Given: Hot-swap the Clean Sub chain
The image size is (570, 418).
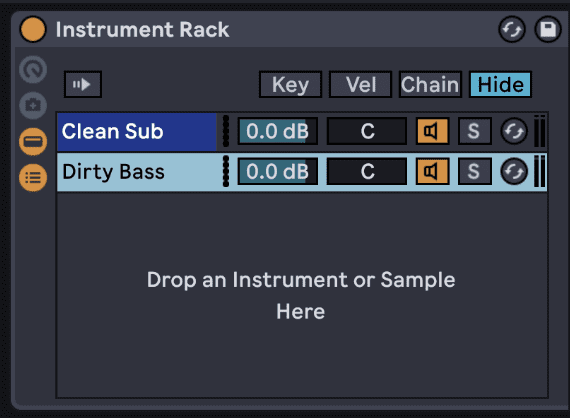Looking at the screenshot, I should point(514,131).
